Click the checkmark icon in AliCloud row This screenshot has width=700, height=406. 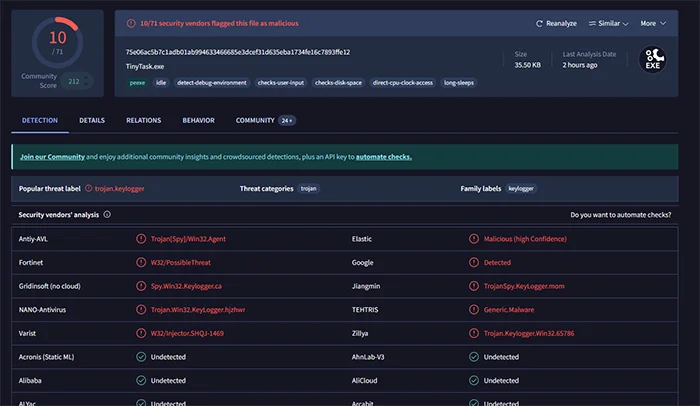click(x=474, y=381)
